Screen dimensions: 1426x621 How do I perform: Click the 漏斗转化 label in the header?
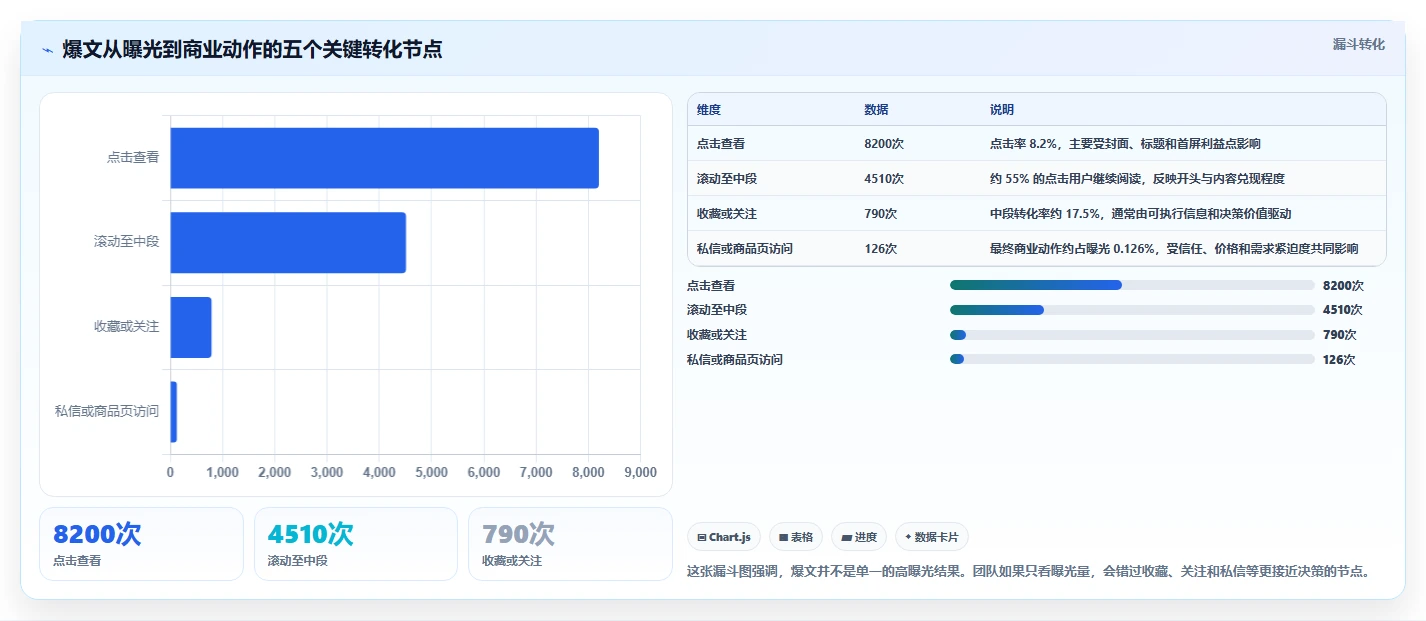[1358, 44]
